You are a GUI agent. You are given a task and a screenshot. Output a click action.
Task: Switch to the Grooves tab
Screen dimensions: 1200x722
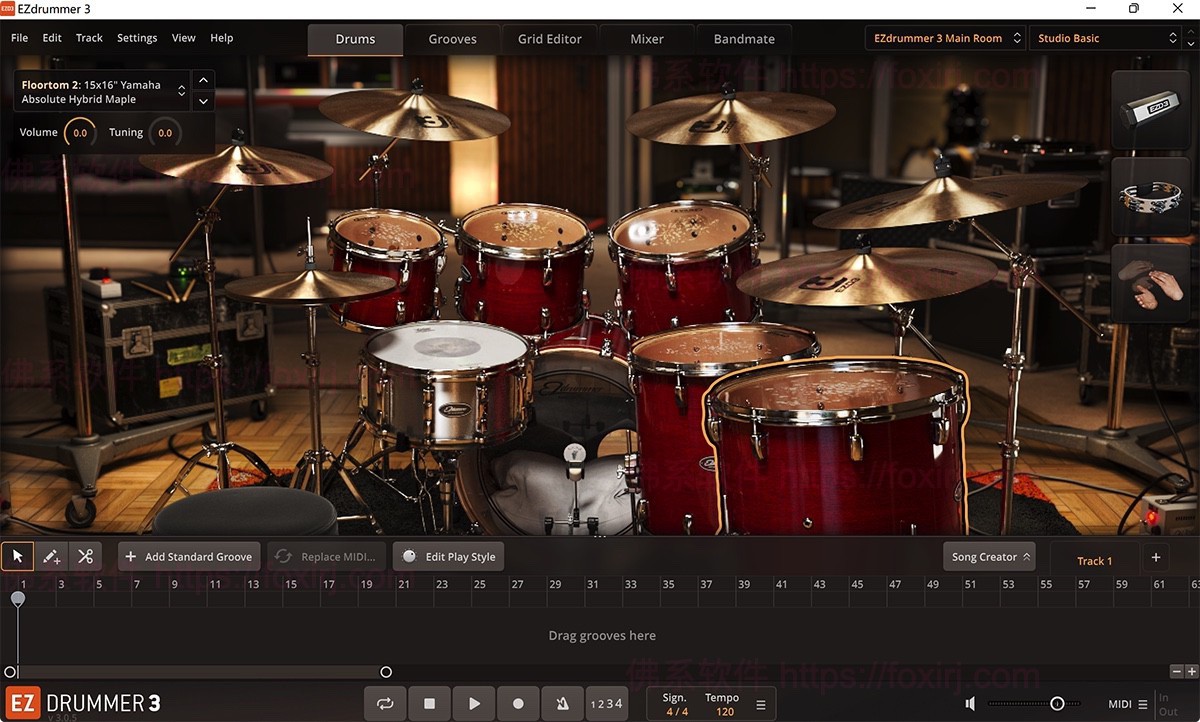452,38
